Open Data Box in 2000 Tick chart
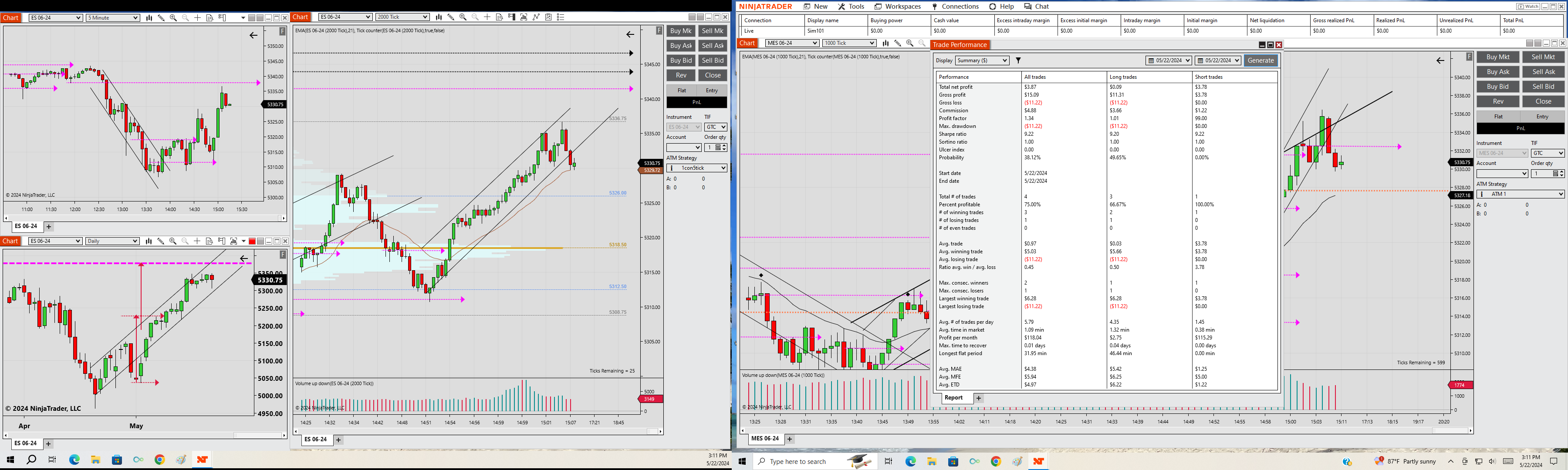Screen dimensions: 1568x470 click(499, 17)
